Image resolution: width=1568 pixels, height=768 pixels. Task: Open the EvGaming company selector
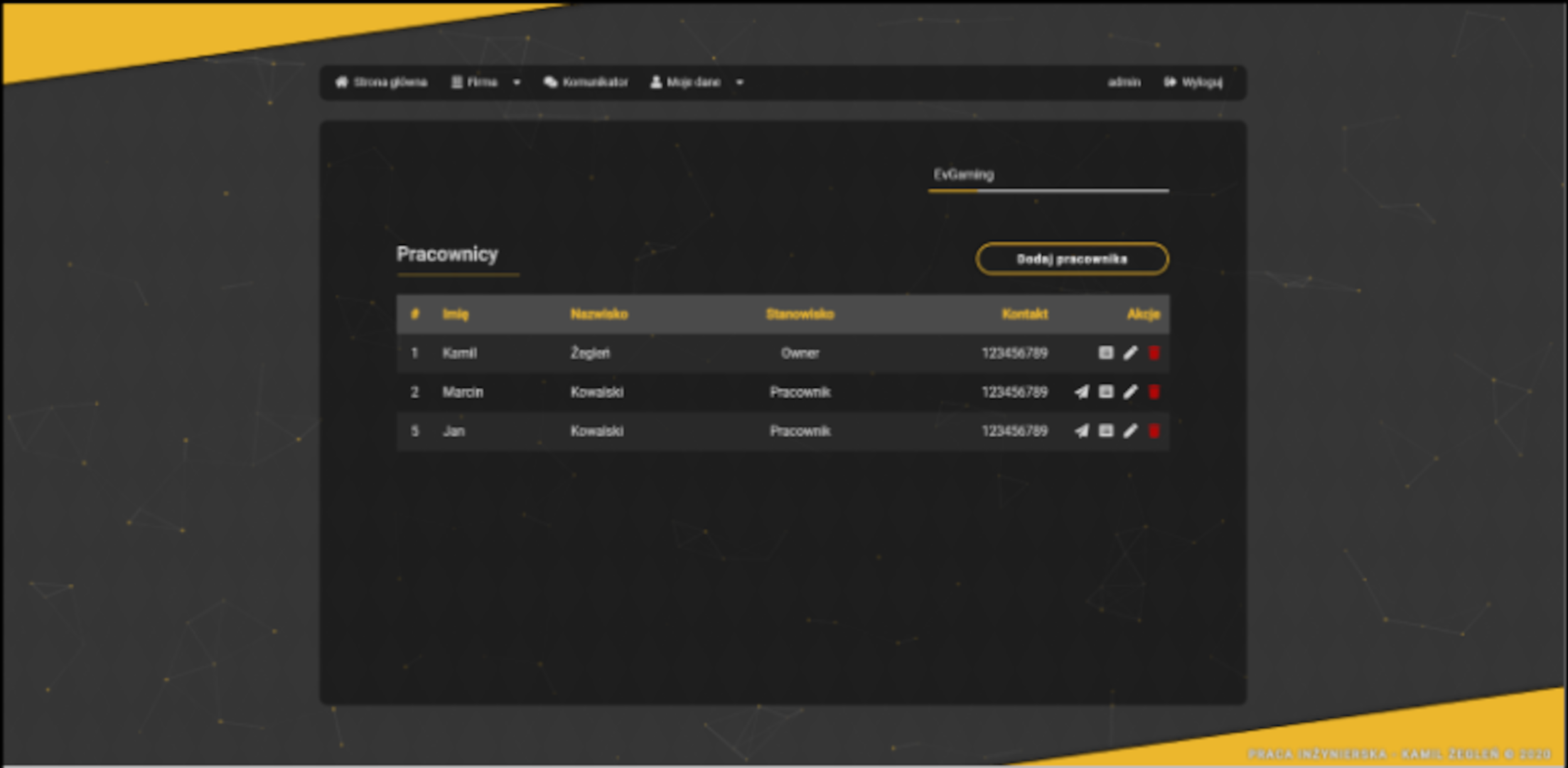pyautogui.click(x=1048, y=175)
